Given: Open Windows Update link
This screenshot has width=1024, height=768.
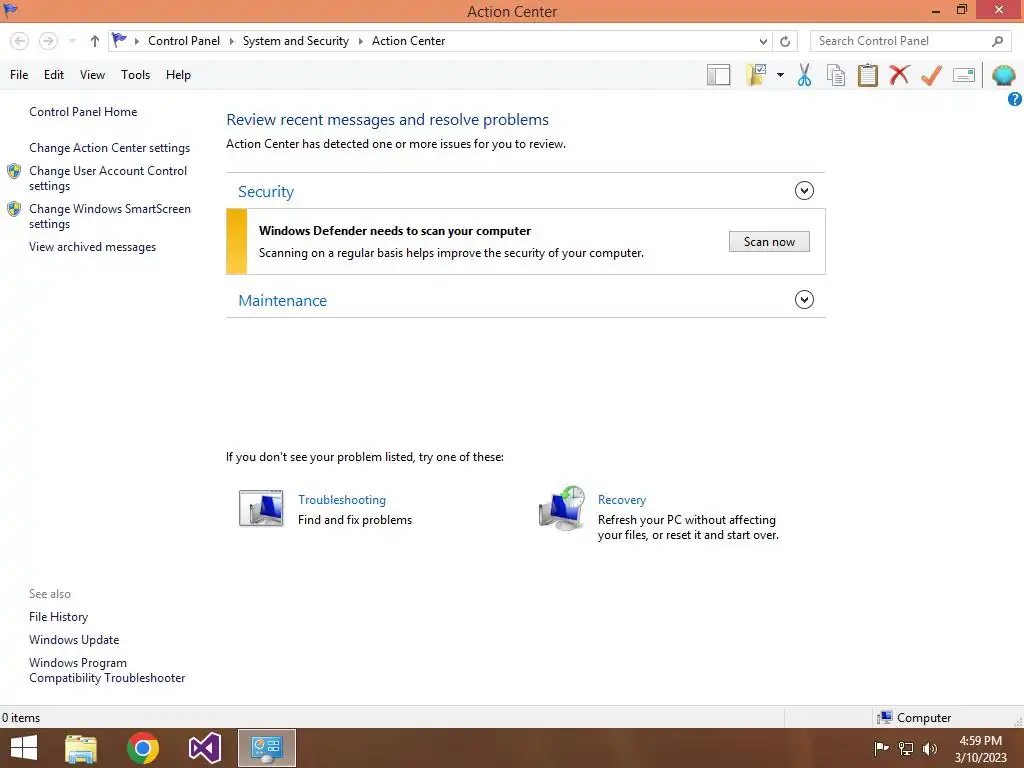Looking at the screenshot, I should (74, 639).
